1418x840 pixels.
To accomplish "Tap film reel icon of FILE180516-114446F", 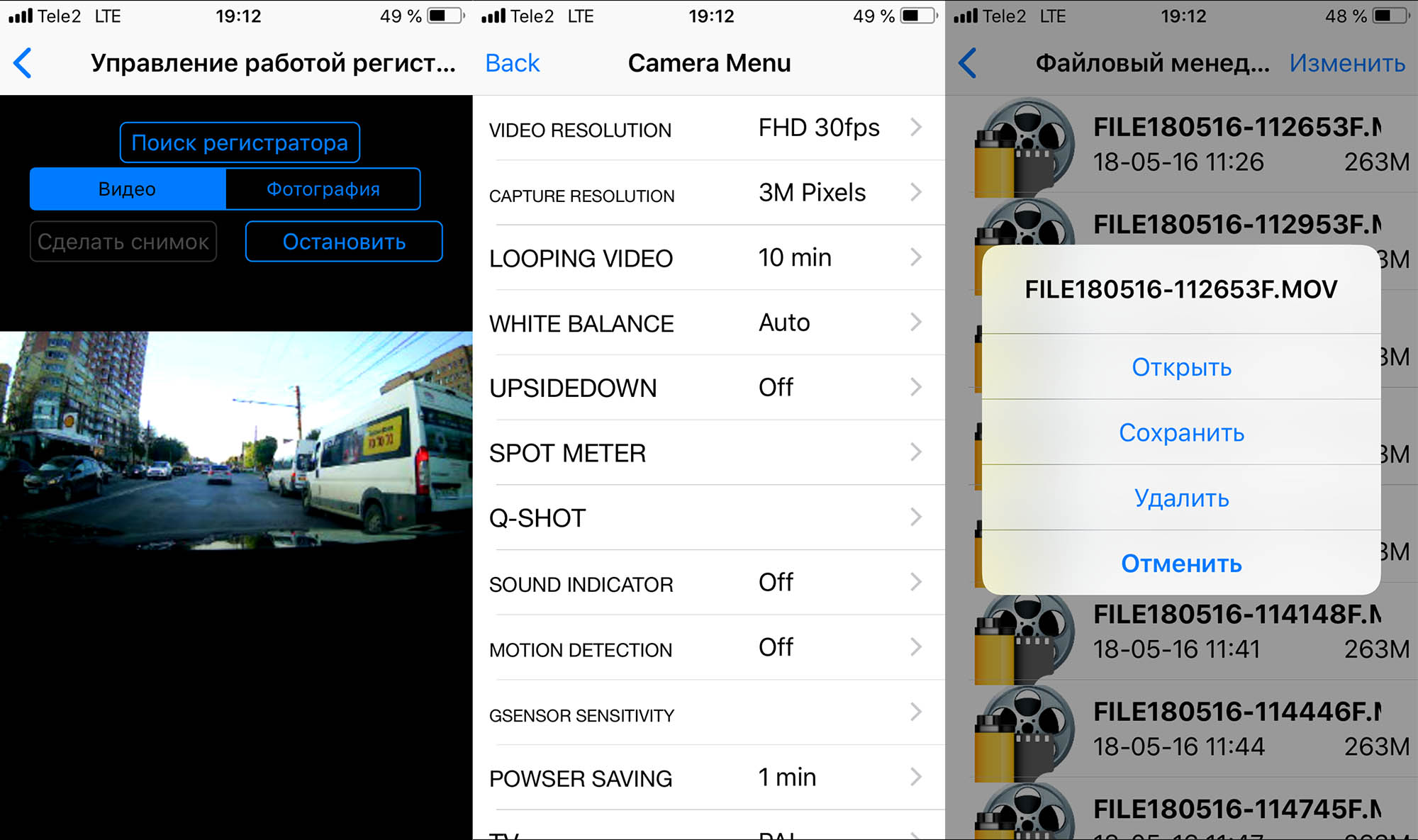I will tap(1024, 733).
